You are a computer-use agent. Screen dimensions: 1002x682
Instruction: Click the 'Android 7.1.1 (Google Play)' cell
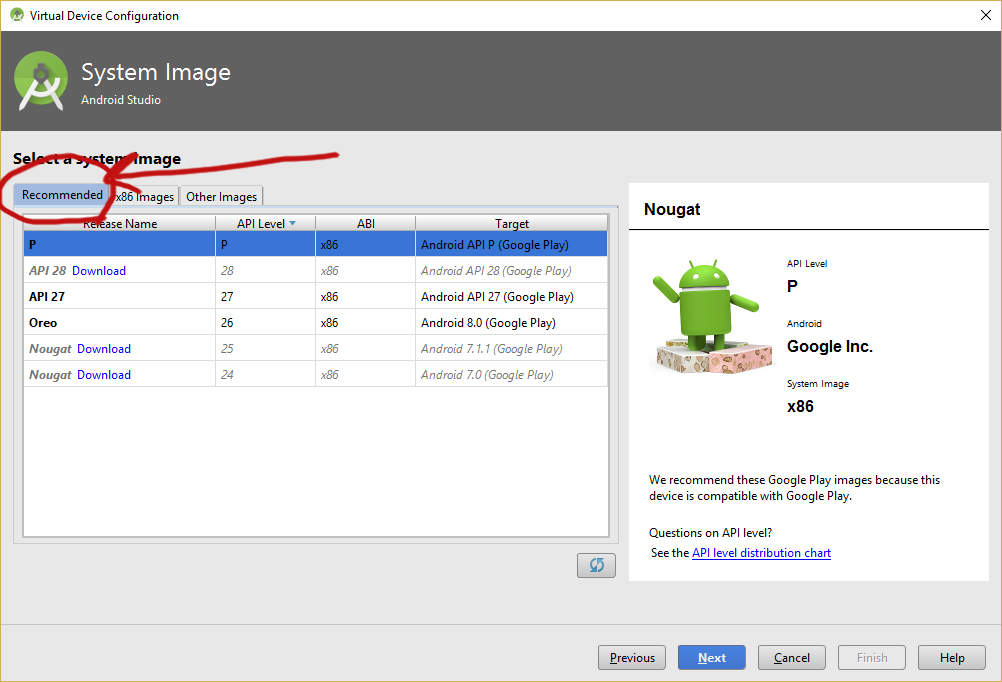(511, 349)
